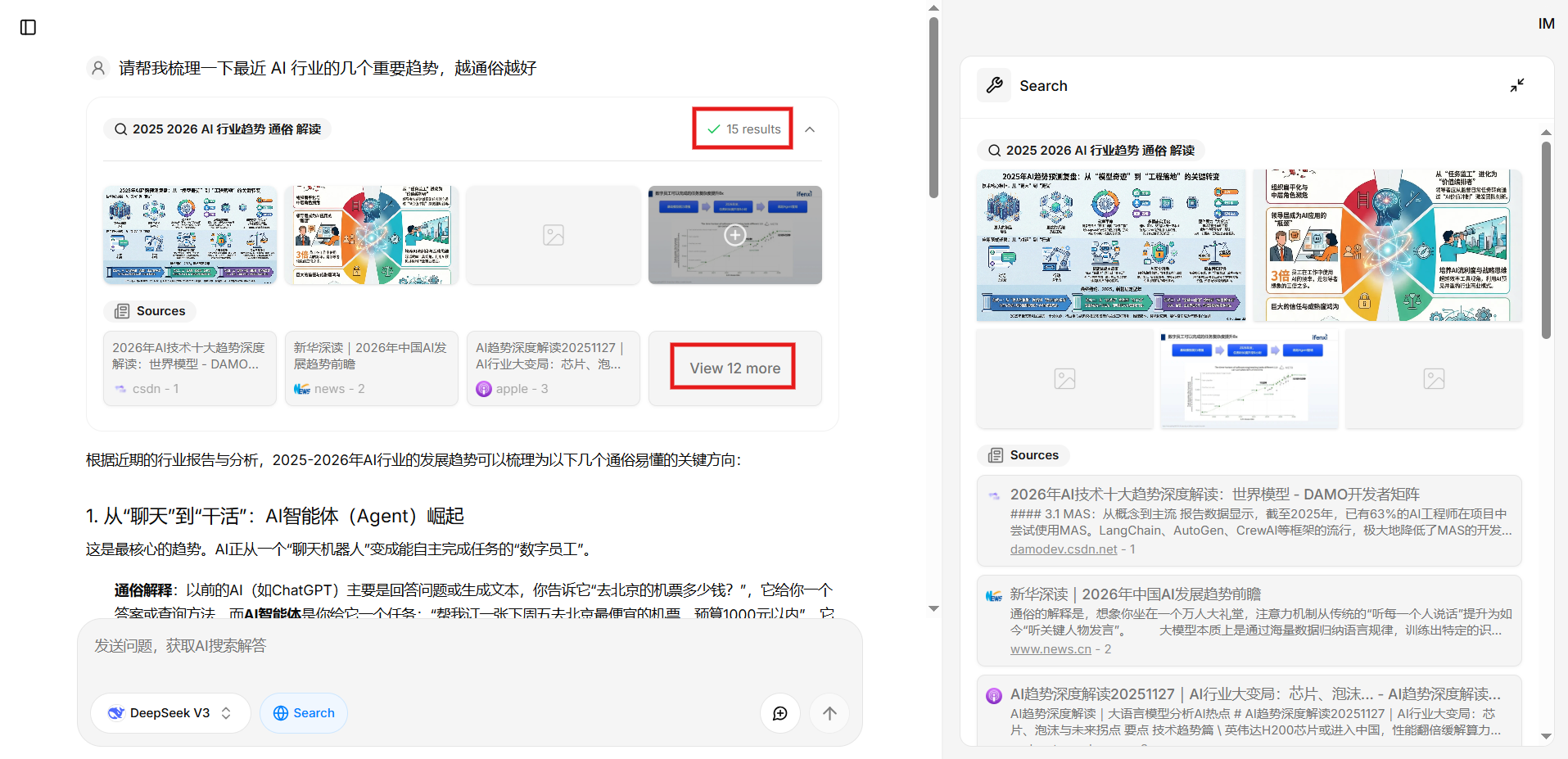
Task: Open the left placeholder image in Search panel
Action: tap(1064, 378)
